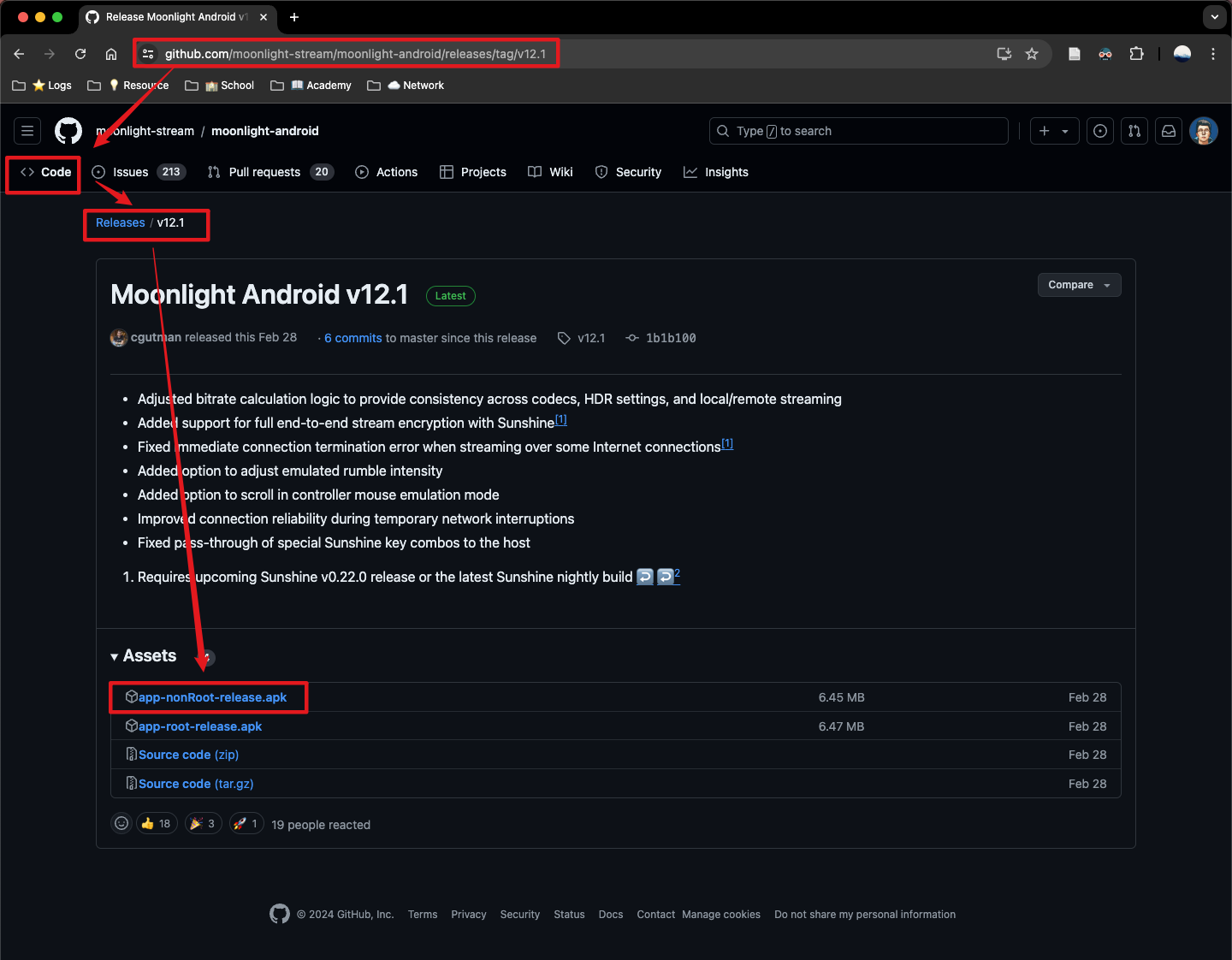Toggle a thumbs-up reaction on the release

tap(156, 823)
